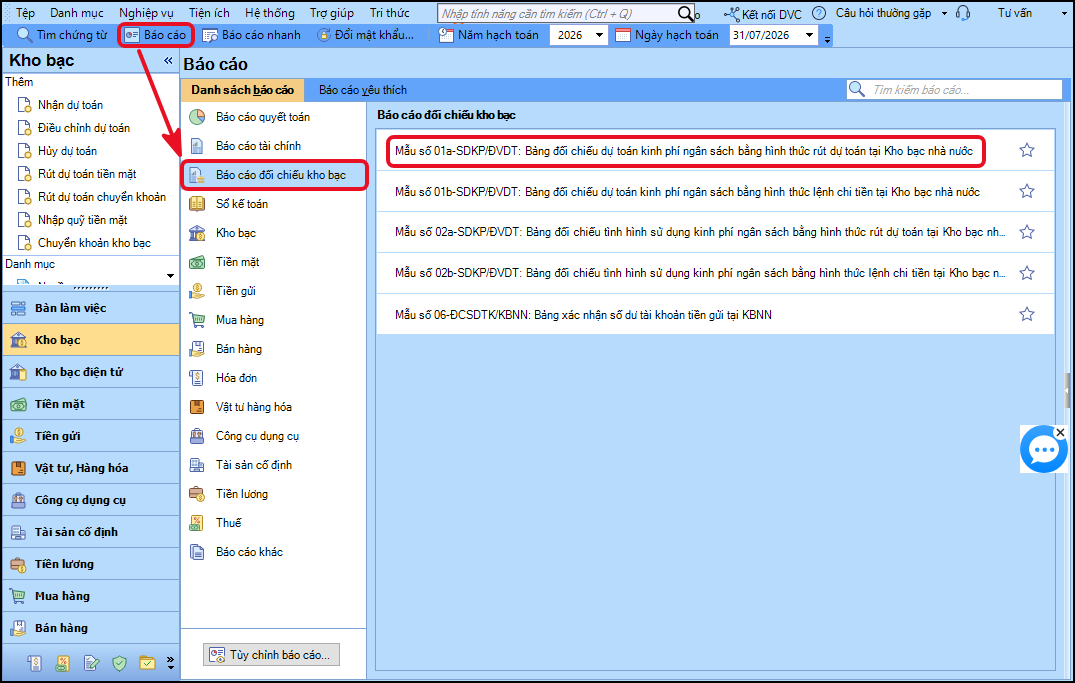
Task: Switch to Danh sách báo cáo tab
Action: coord(243,90)
